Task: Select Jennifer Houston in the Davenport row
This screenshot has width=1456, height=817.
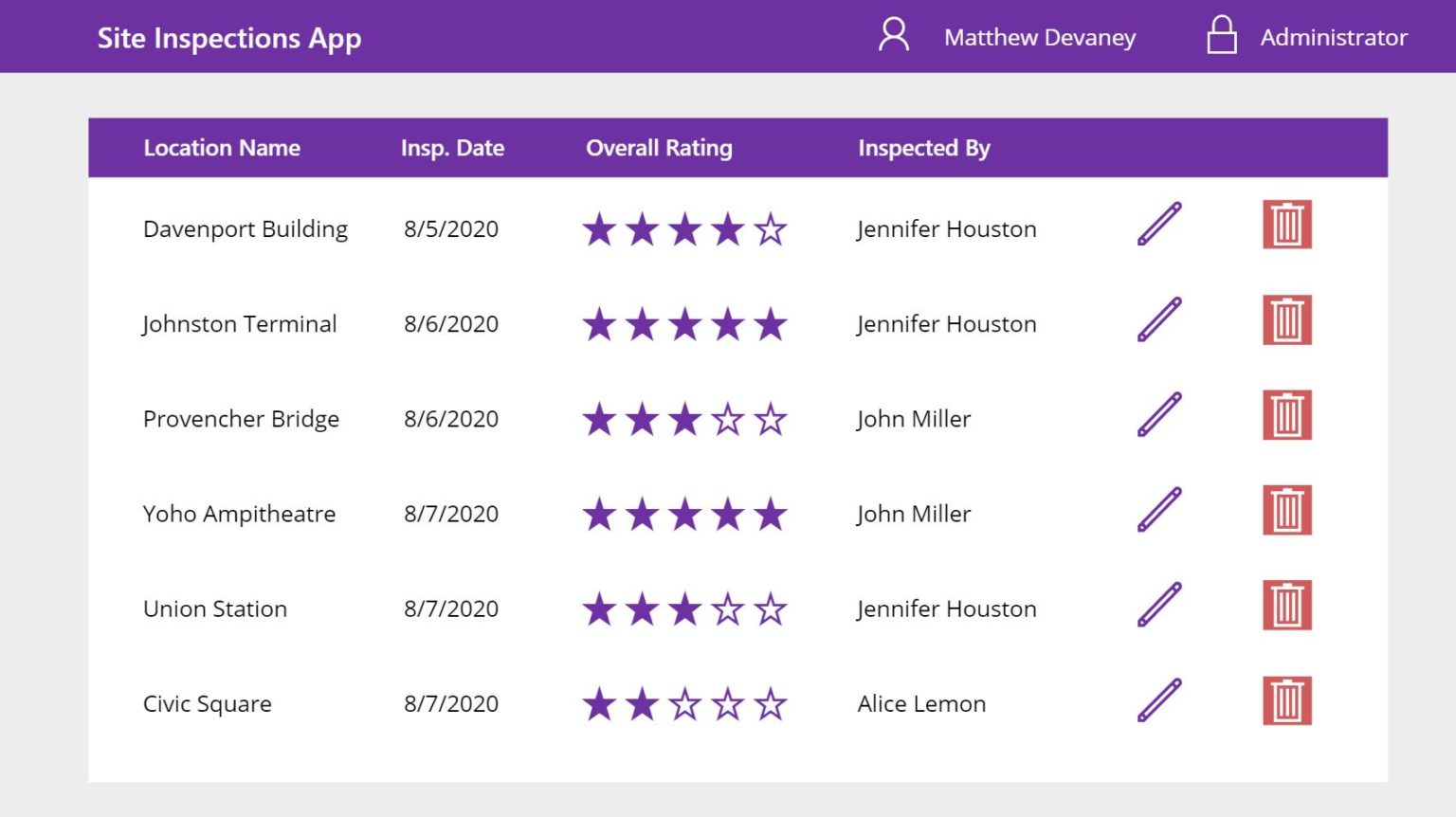Action: point(945,228)
